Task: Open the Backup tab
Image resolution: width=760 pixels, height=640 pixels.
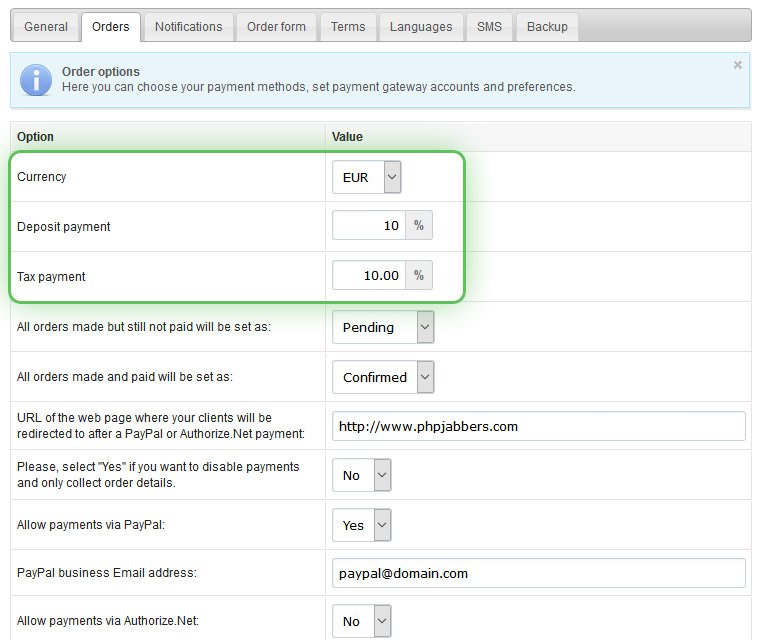Action: 547,27
